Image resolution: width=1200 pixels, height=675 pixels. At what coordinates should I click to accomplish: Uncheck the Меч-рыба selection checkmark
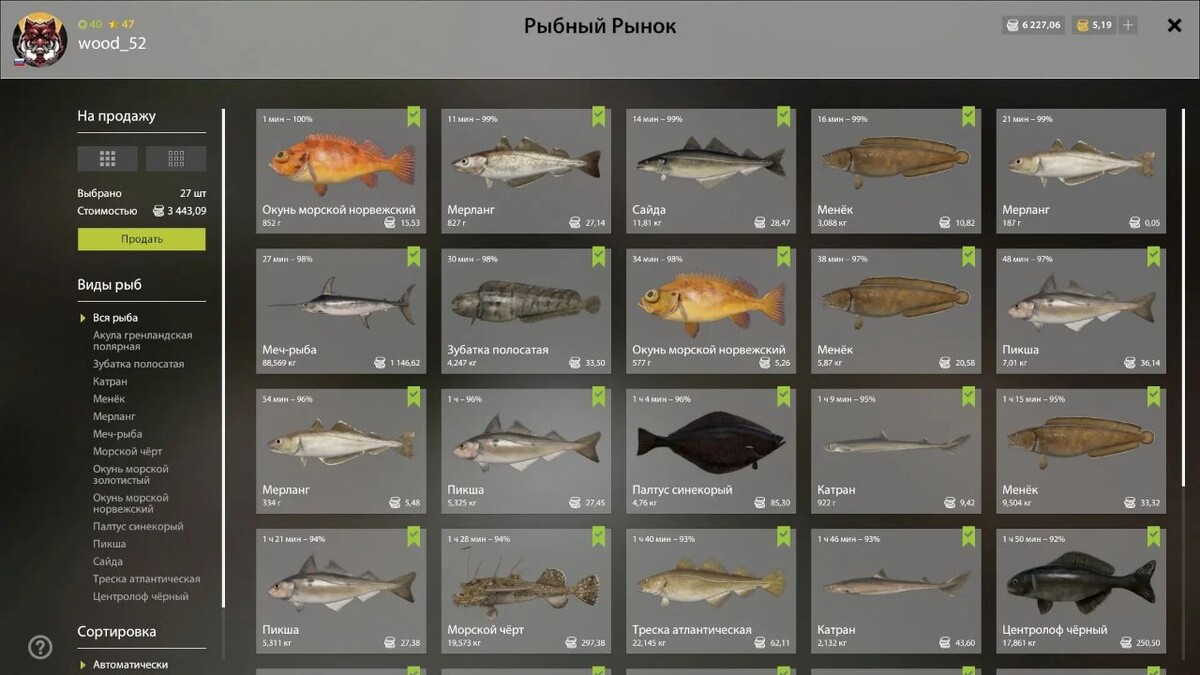pos(414,257)
